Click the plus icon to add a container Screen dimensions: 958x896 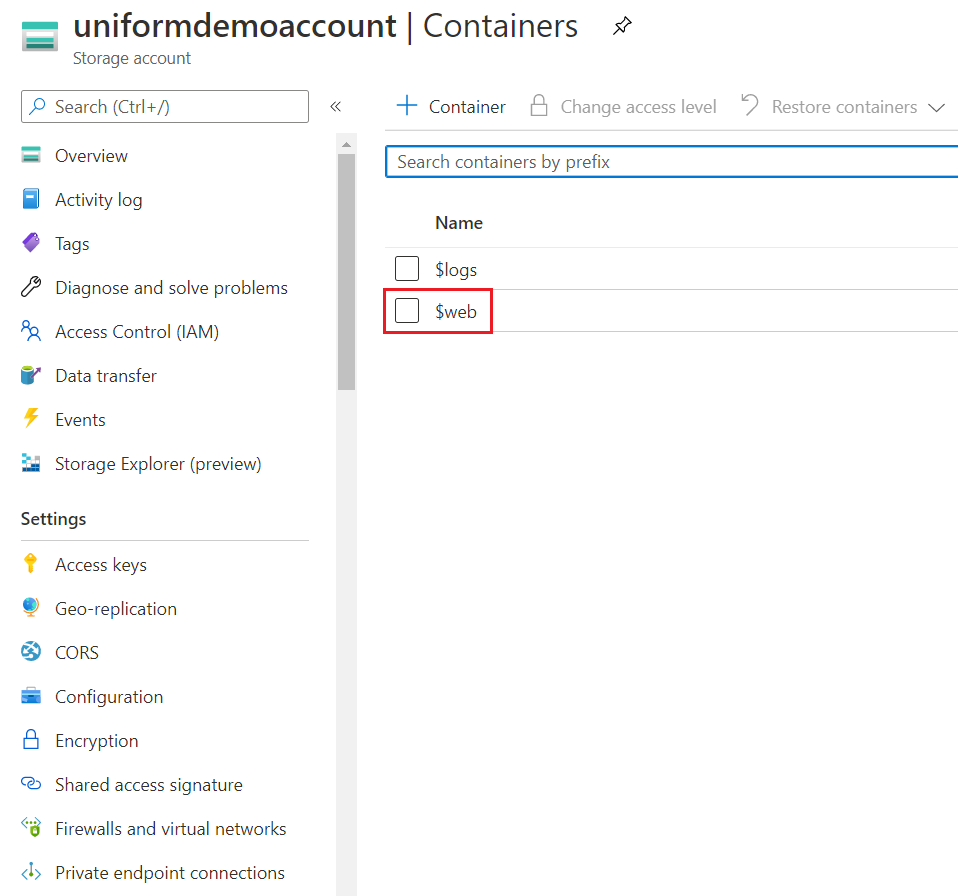[x=406, y=106]
